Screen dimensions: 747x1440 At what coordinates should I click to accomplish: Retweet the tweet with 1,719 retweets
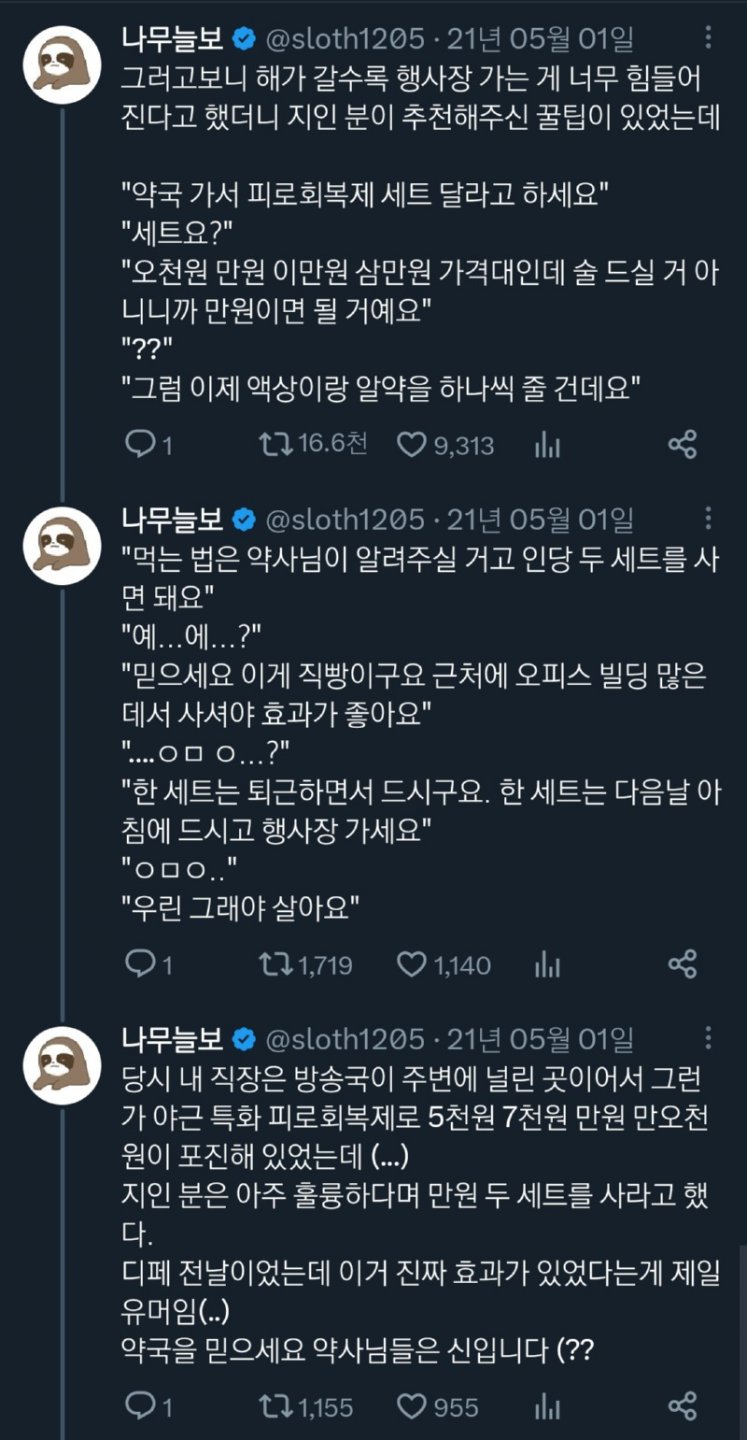pos(275,964)
